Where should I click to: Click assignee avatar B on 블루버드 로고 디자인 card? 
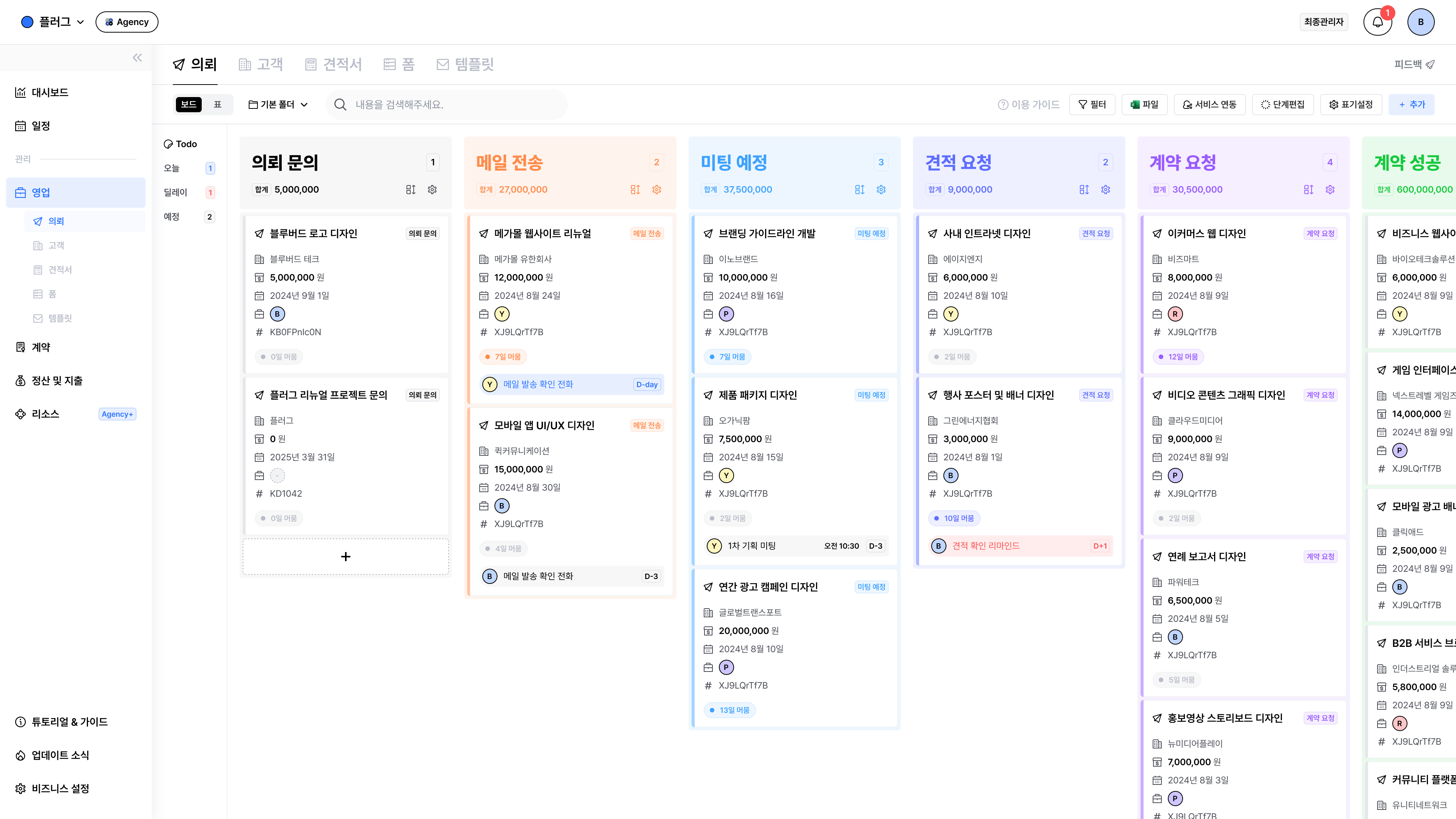[x=278, y=314]
